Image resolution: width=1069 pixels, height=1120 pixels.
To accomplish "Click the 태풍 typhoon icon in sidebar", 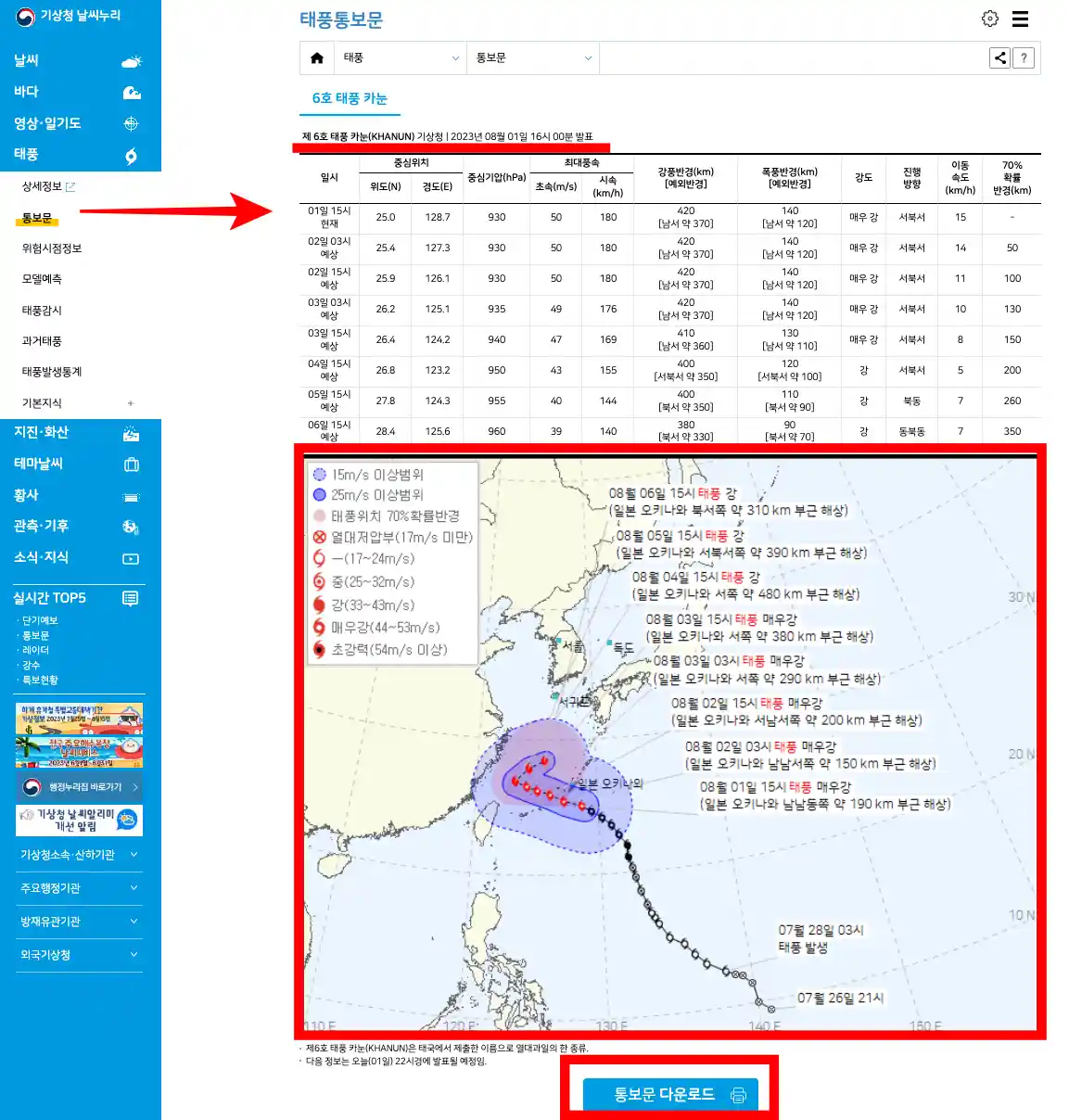I will pos(131,156).
